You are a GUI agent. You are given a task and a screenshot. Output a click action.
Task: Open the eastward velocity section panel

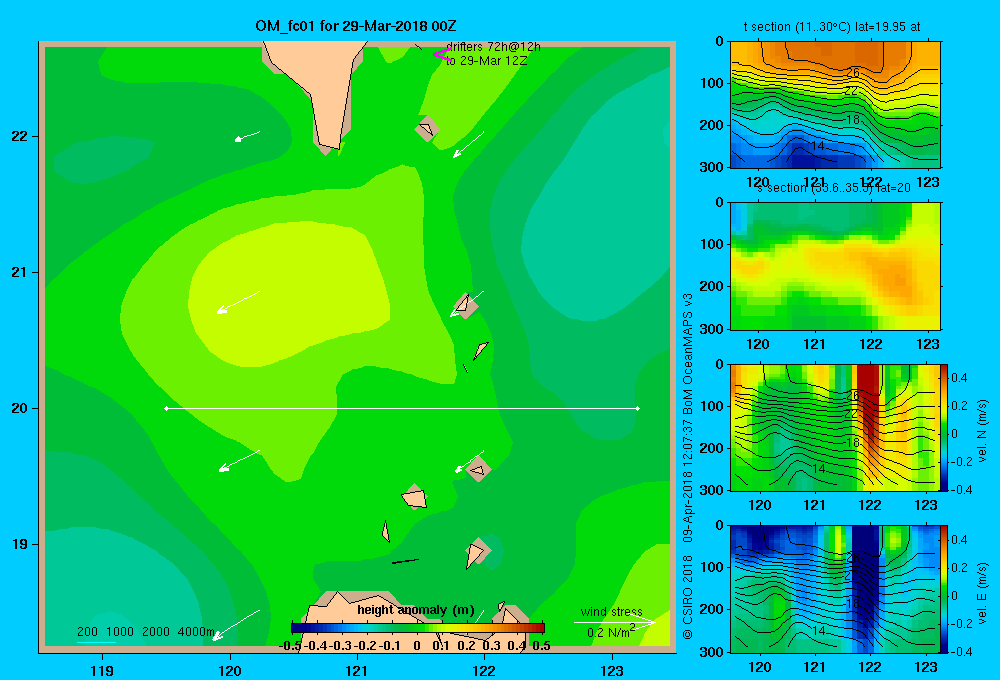pyautogui.click(x=835, y=589)
